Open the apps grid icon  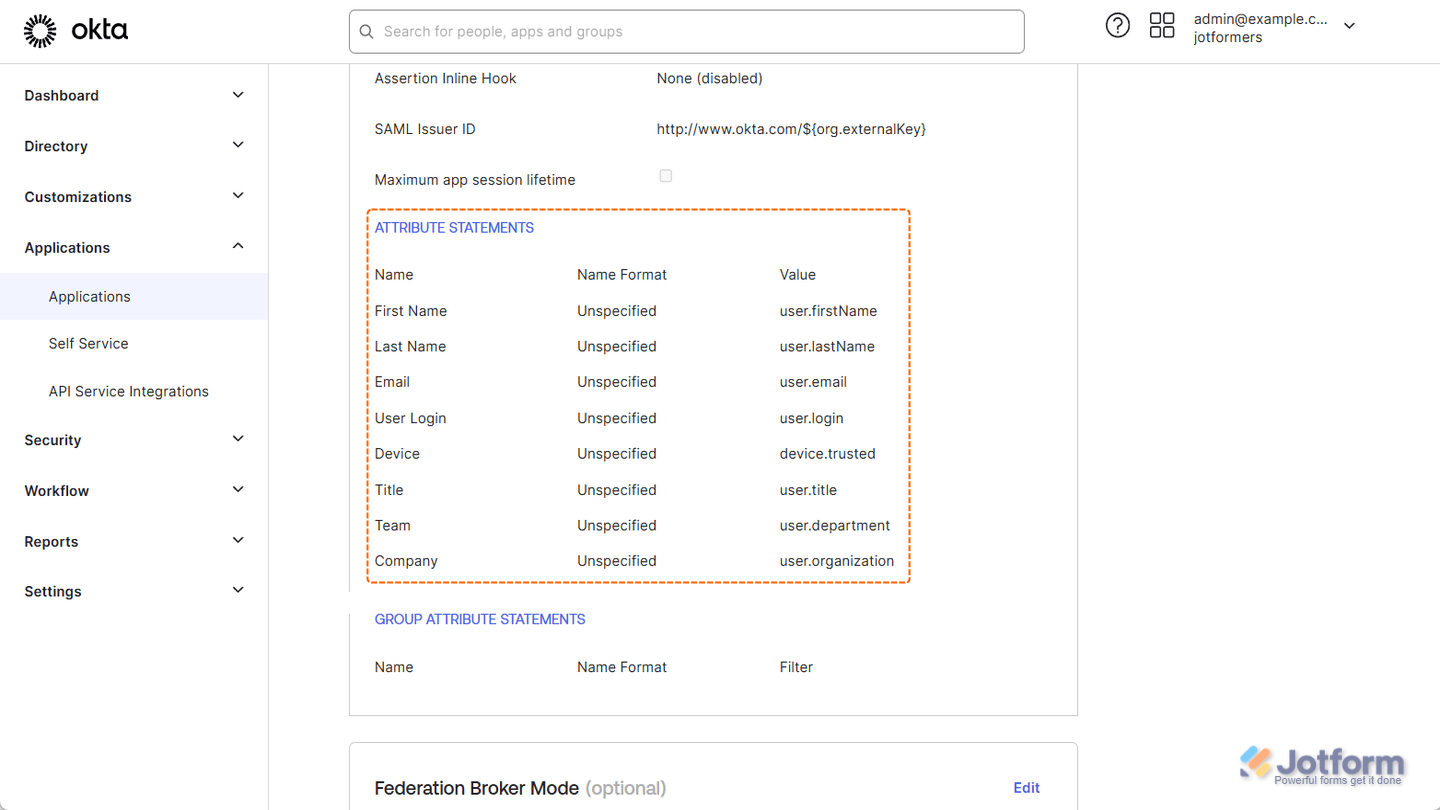click(x=1162, y=26)
